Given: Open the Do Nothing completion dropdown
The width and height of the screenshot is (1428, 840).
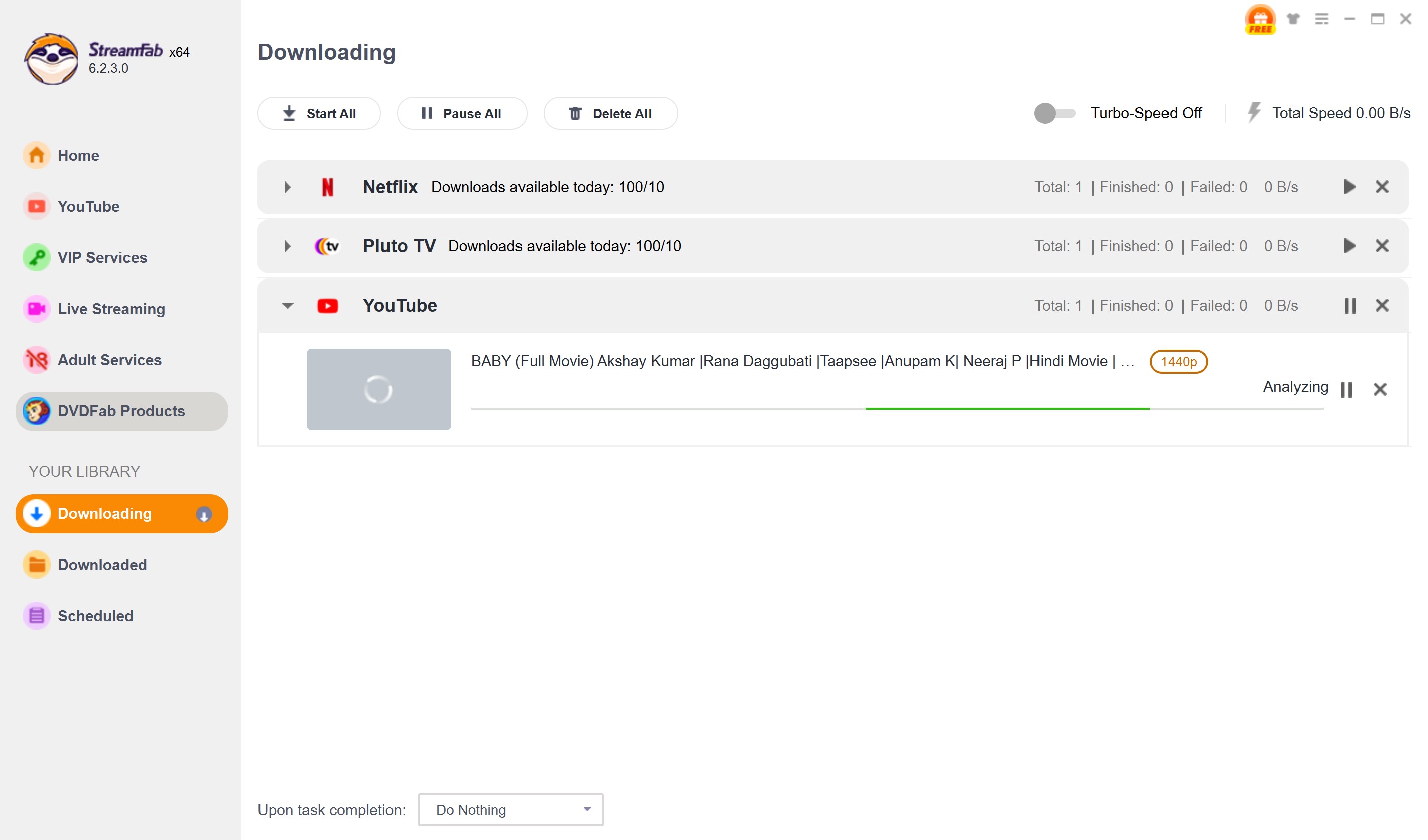Looking at the screenshot, I should click(x=510, y=810).
